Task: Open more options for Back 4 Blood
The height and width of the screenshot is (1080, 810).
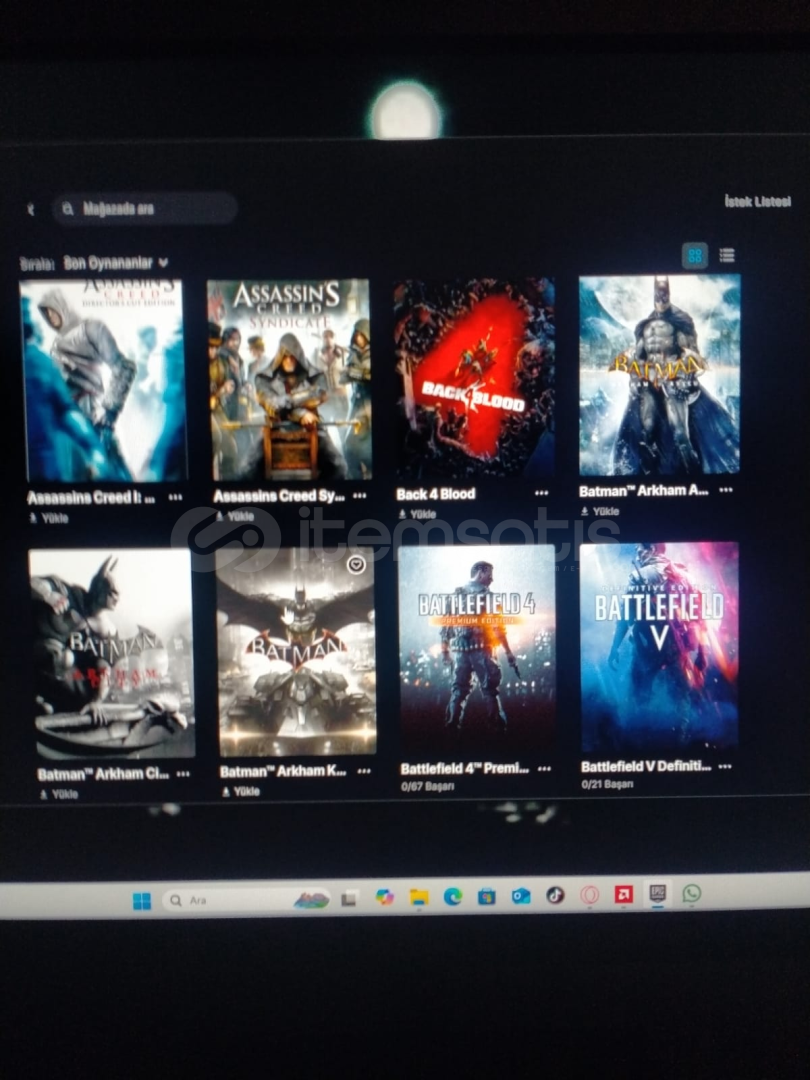Action: (x=541, y=493)
